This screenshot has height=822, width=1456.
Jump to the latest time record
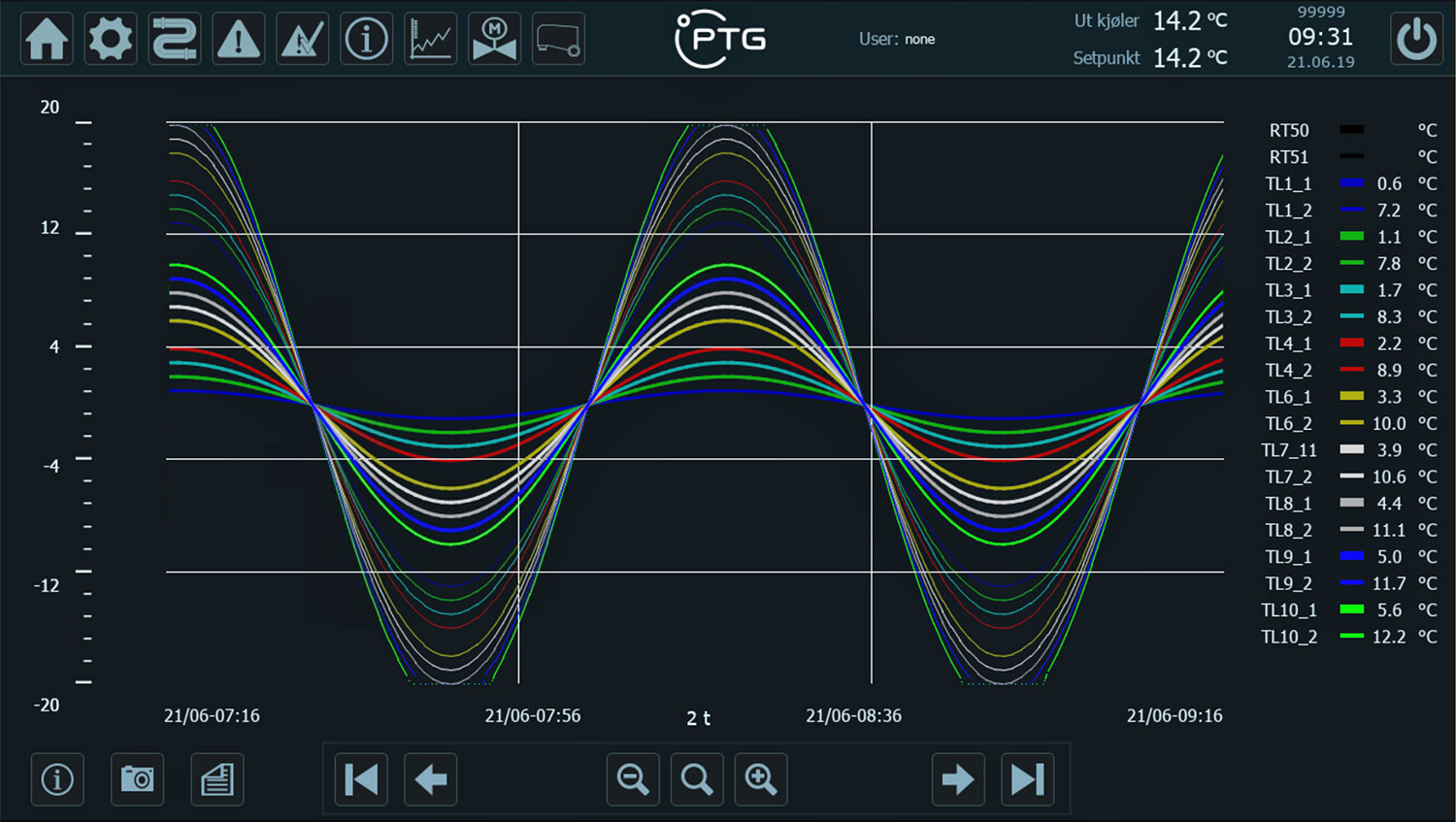point(1028,779)
